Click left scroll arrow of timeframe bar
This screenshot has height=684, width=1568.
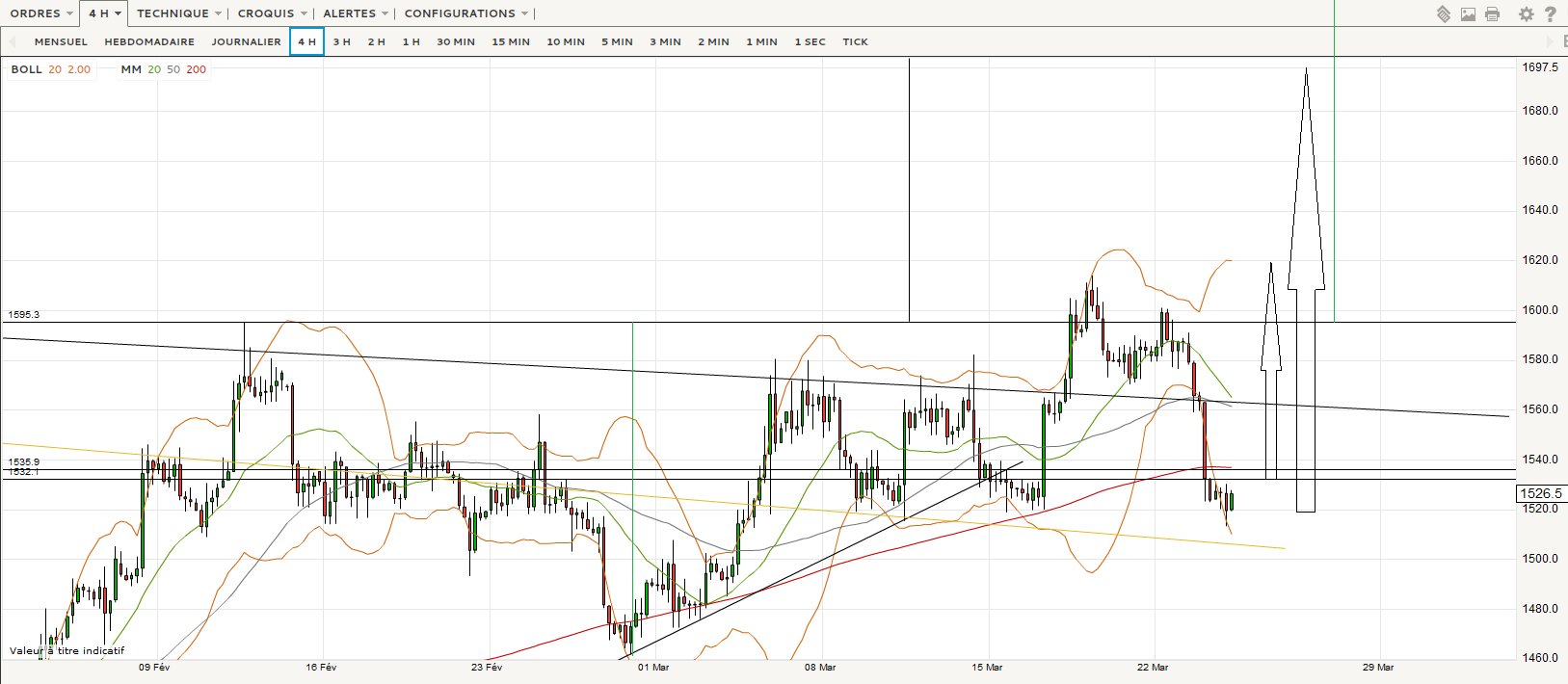pyautogui.click(x=13, y=41)
